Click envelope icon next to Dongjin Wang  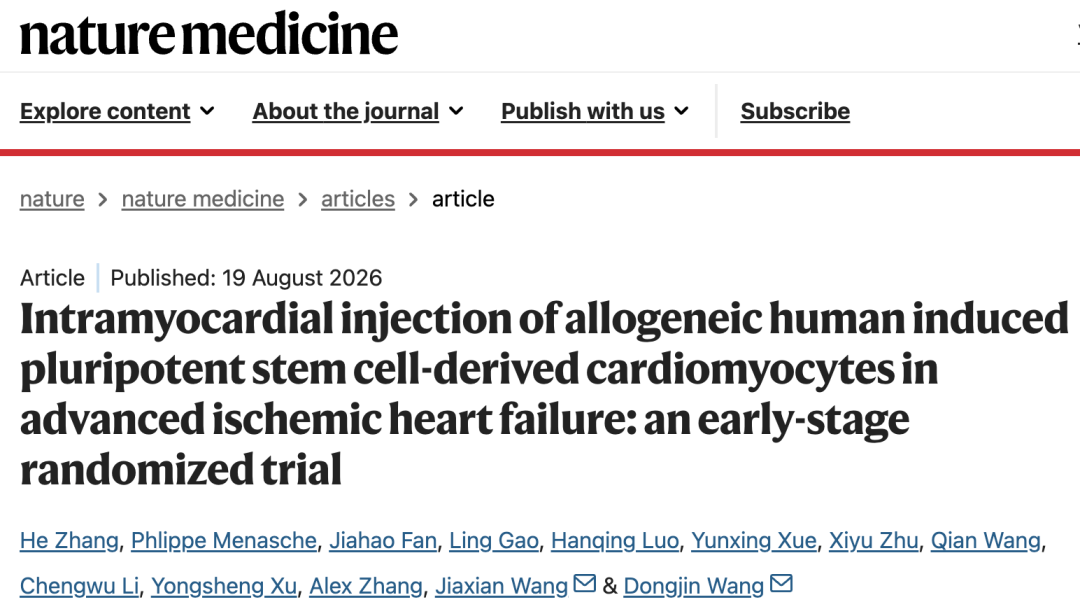tap(781, 584)
